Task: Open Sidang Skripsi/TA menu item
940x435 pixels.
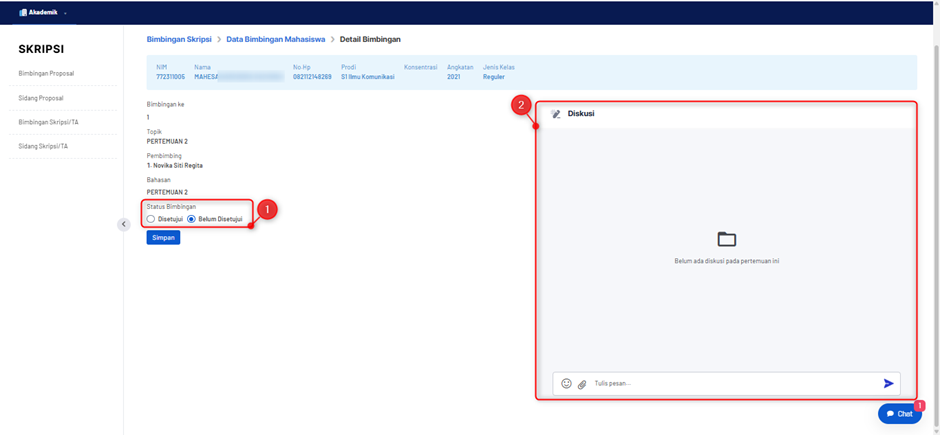Action: pos(43,146)
